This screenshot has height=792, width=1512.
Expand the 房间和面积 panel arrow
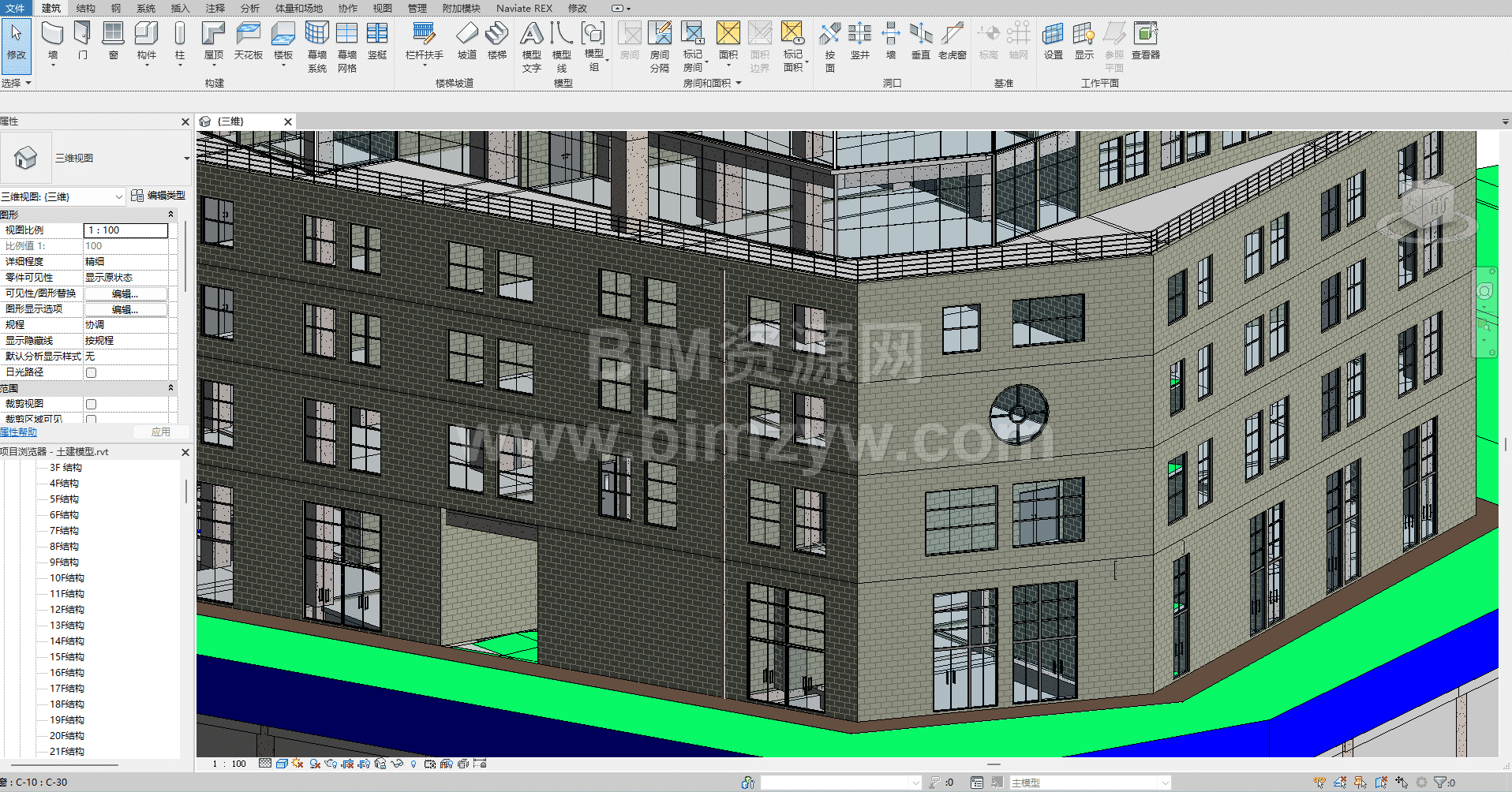[739, 83]
